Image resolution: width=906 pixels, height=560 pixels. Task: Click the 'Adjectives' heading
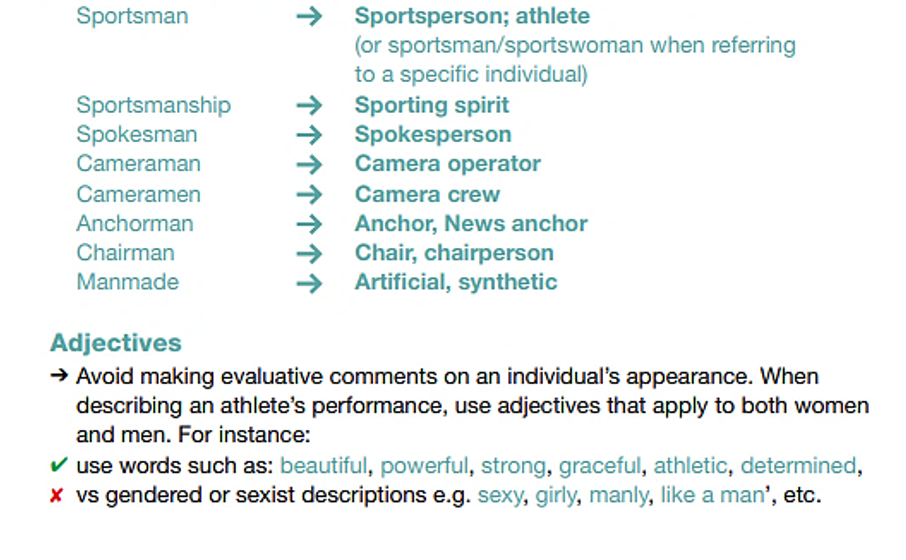pyautogui.click(x=116, y=343)
